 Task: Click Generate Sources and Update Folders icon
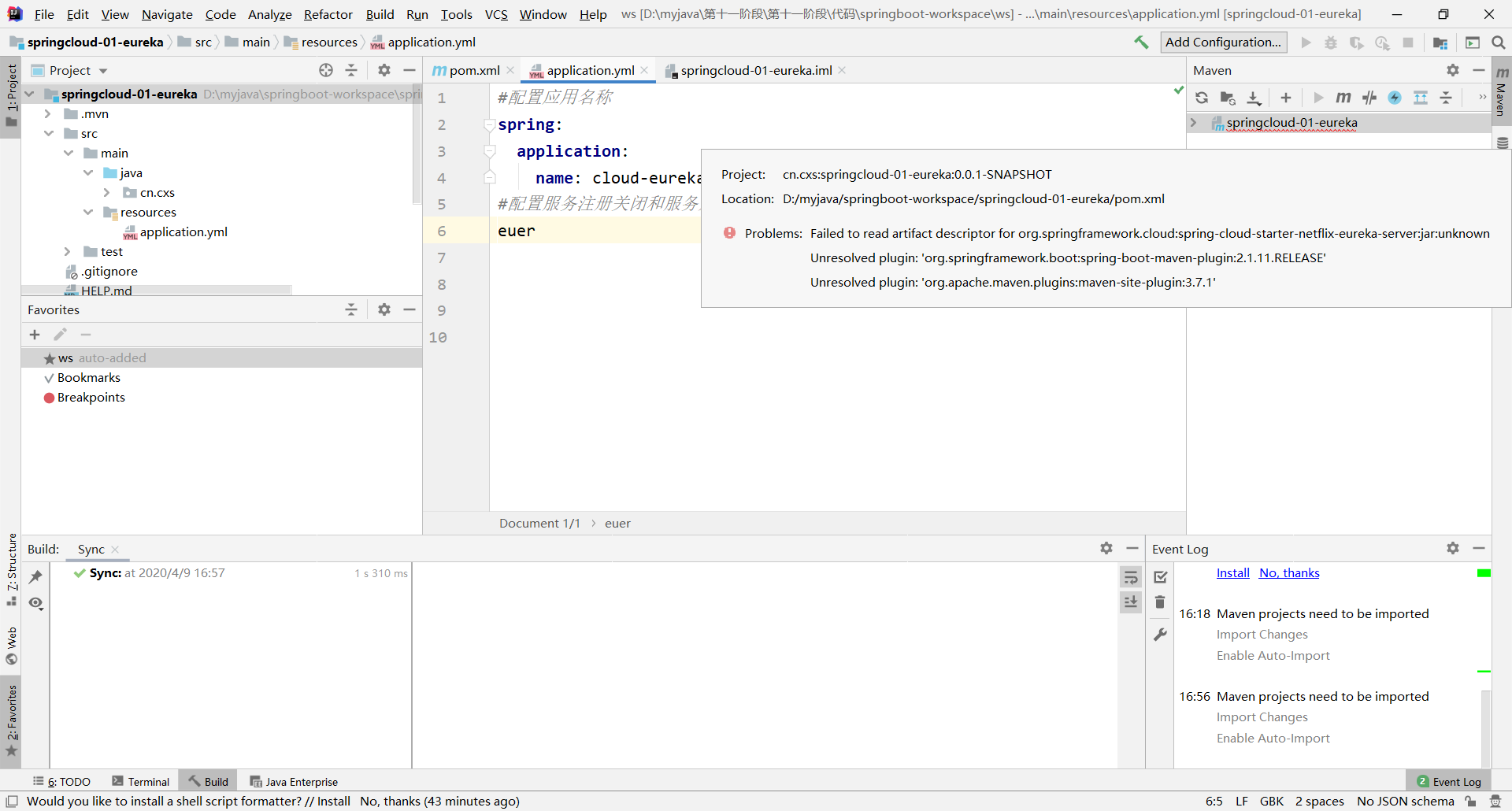click(1228, 98)
